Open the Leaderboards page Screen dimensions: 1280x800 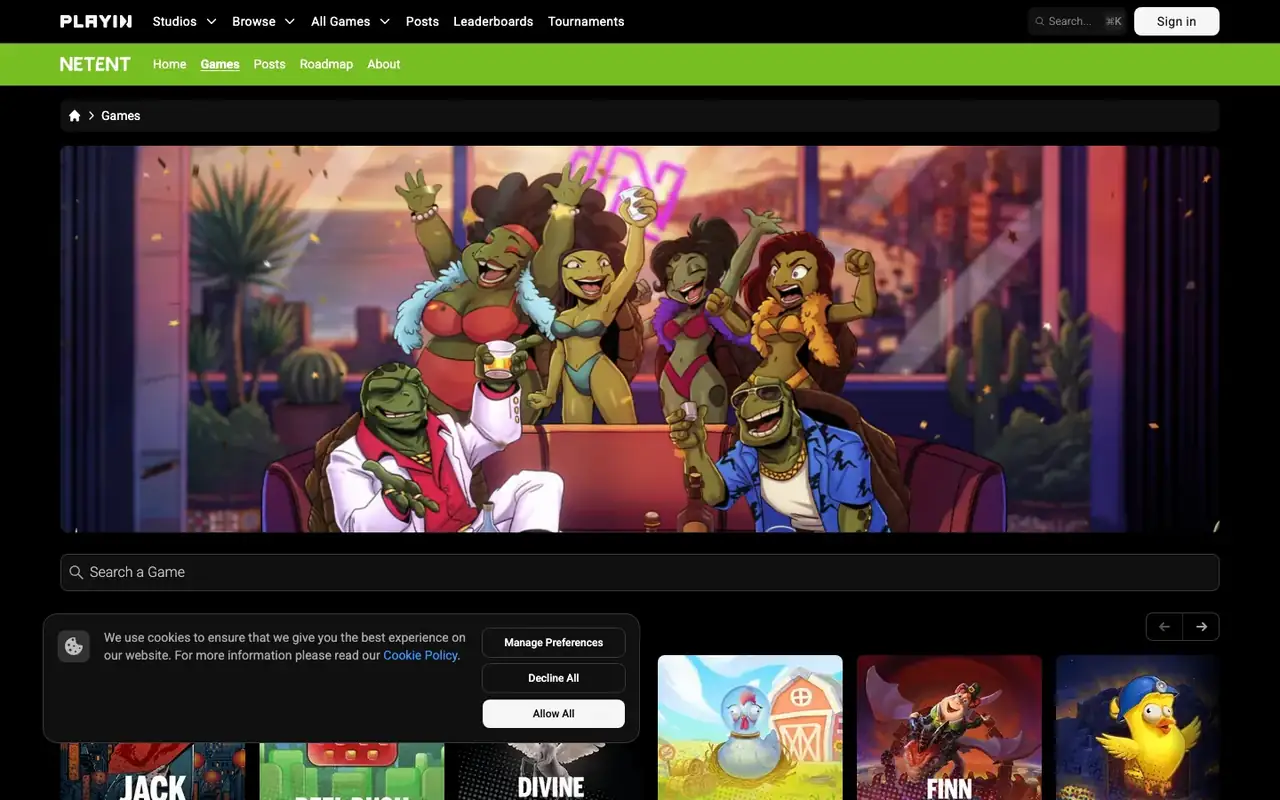point(493,21)
